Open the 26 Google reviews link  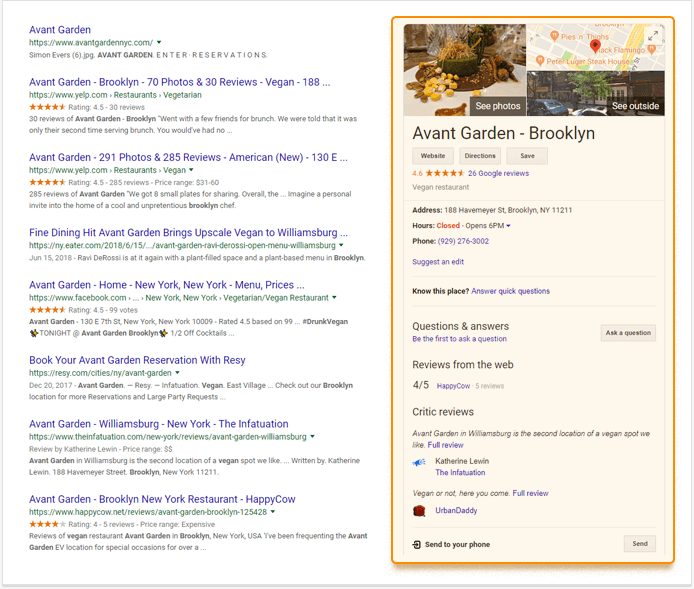[498, 173]
